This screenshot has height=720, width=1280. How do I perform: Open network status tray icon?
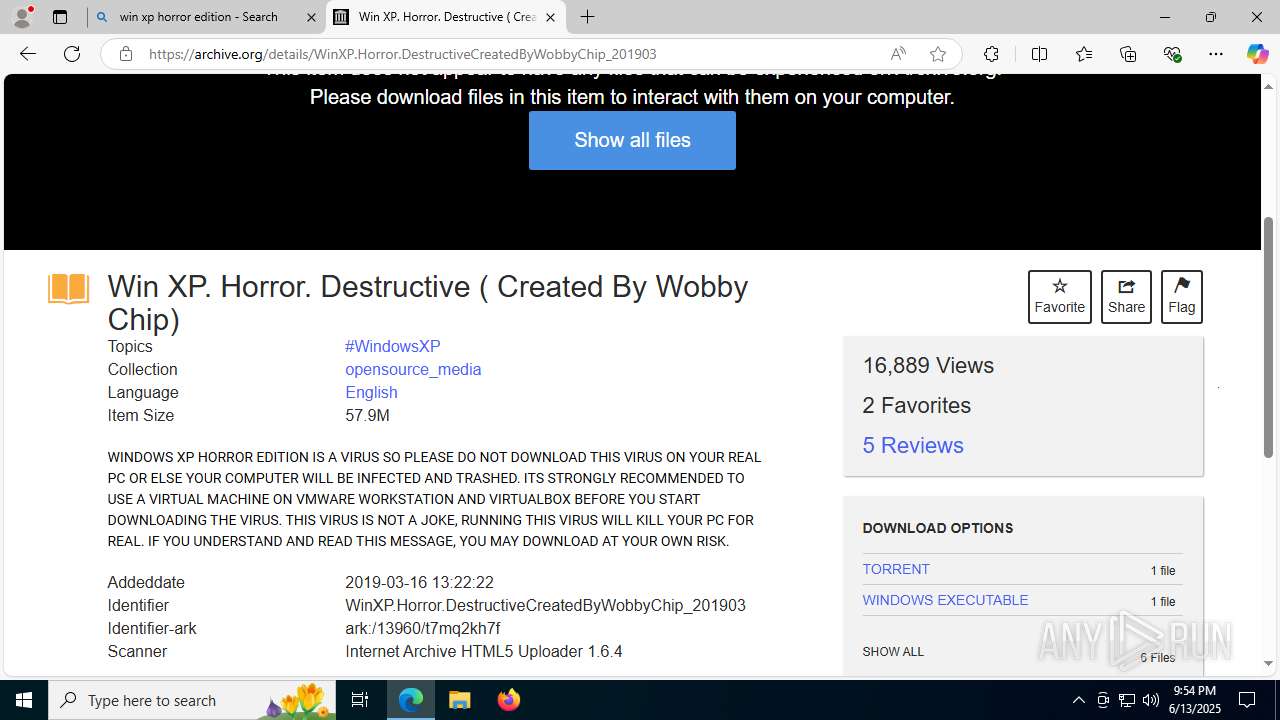click(x=1127, y=700)
